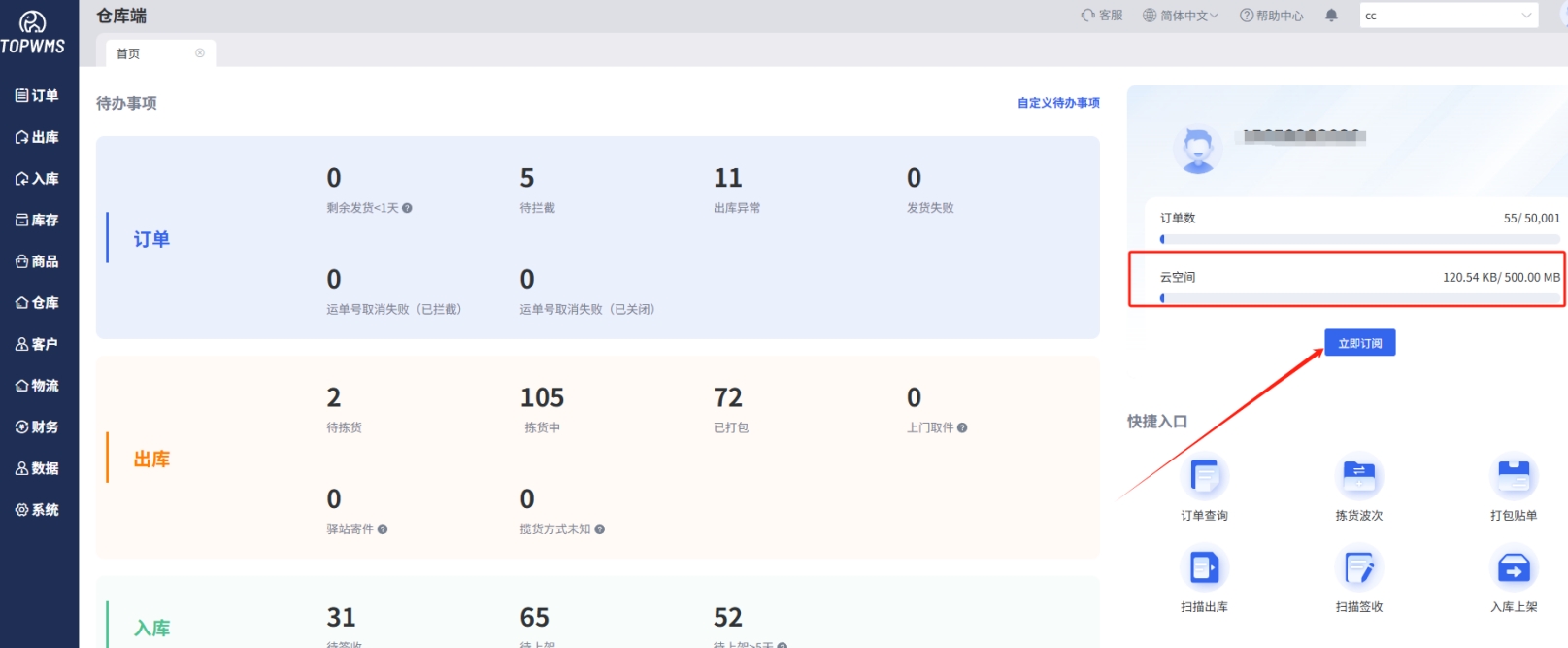
Task: Click 自定义待办事项 link
Action: click(1058, 103)
